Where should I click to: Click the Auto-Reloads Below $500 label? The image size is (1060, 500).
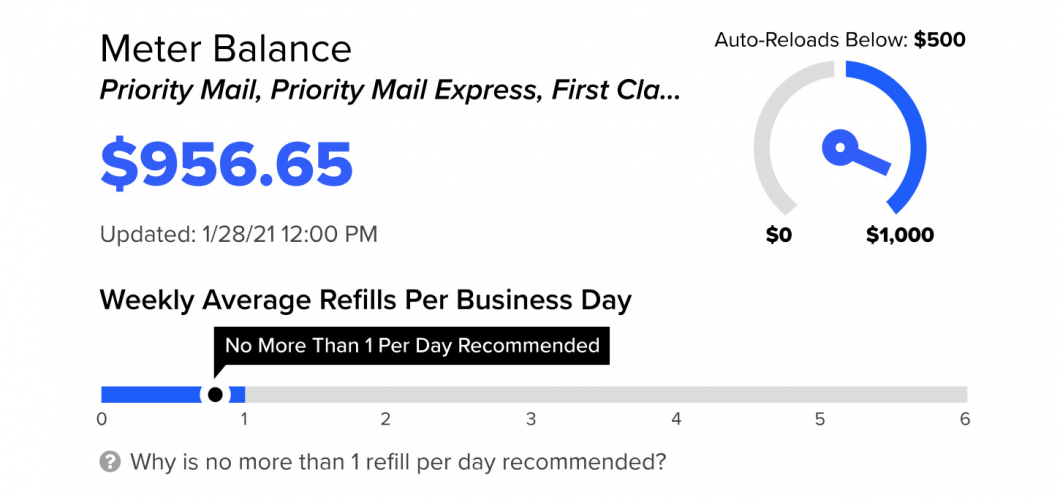coord(839,41)
